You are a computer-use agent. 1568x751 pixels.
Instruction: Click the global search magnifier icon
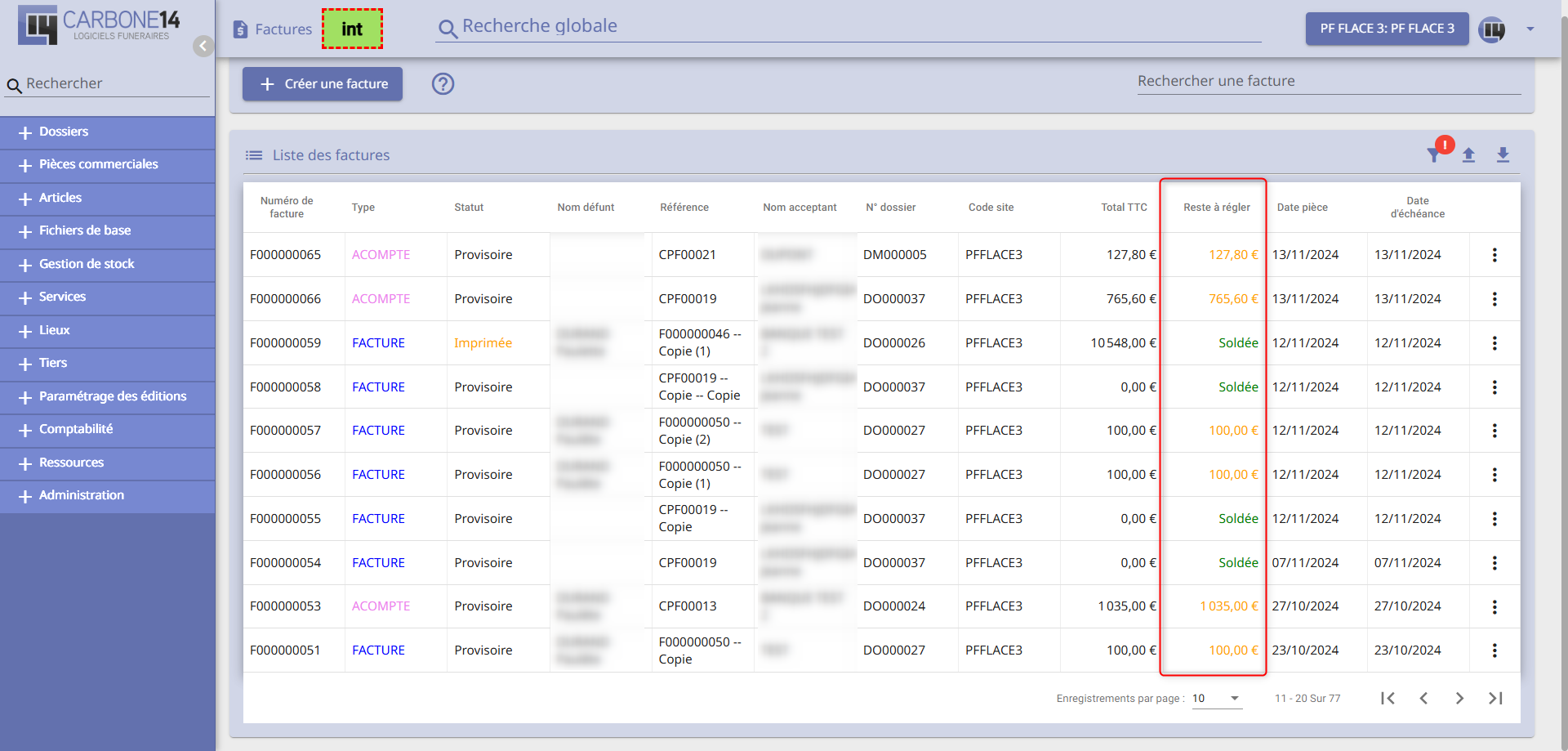tap(448, 29)
